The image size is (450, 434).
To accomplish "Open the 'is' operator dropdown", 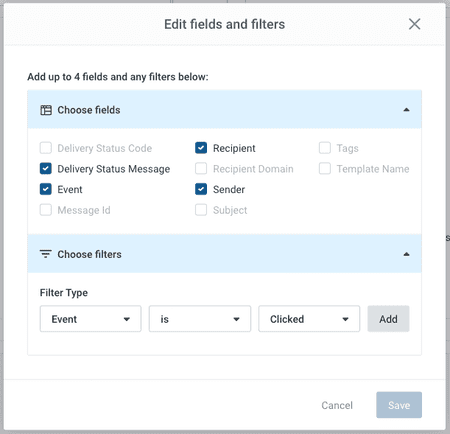I will point(200,319).
